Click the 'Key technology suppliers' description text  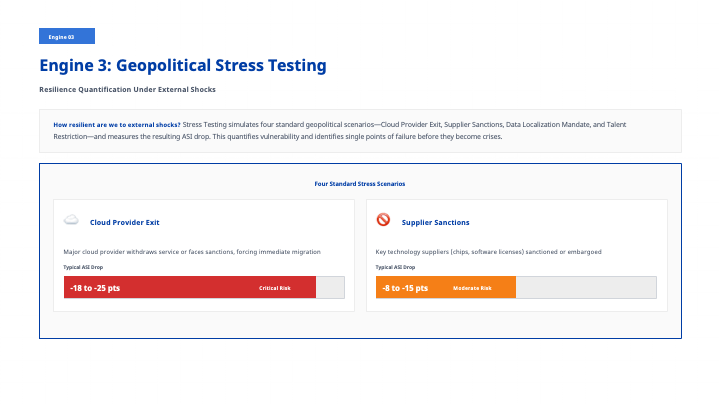click(489, 251)
